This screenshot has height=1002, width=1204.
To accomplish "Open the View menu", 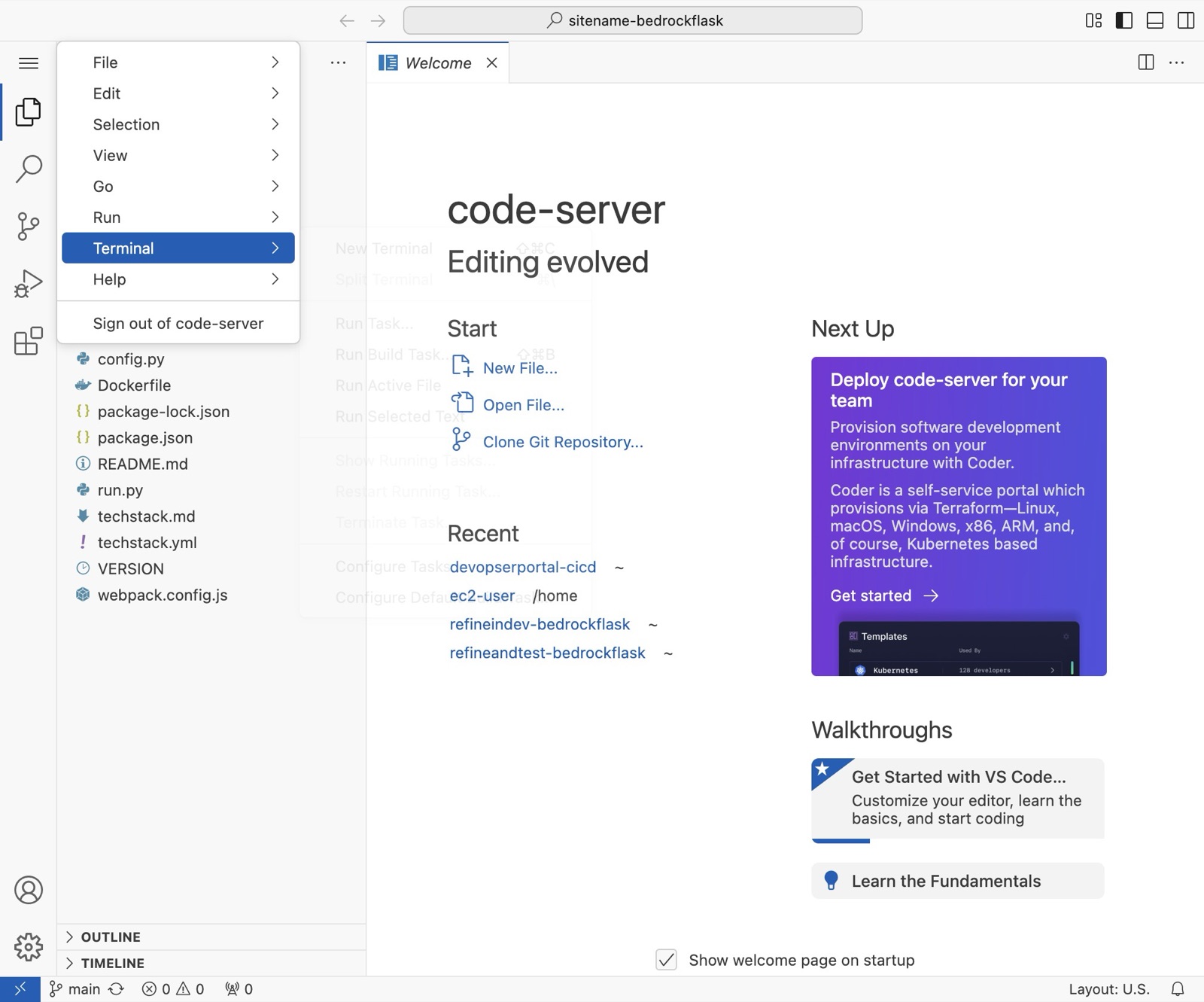I will click(x=178, y=155).
